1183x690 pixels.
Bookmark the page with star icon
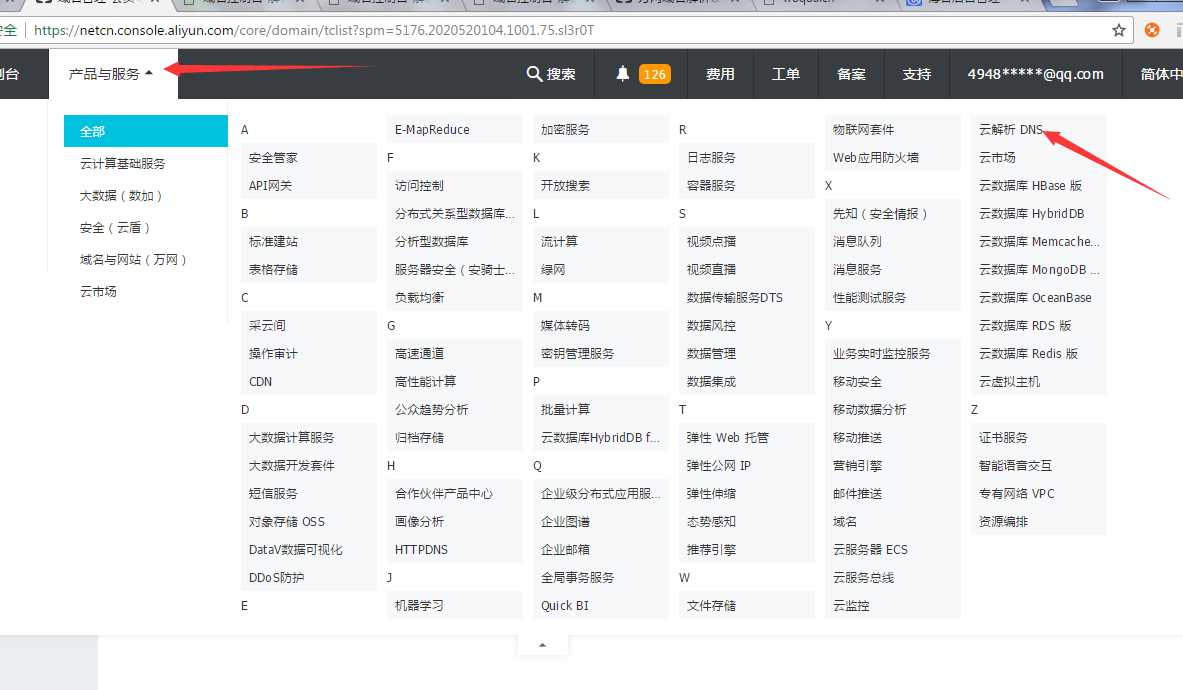(1119, 30)
